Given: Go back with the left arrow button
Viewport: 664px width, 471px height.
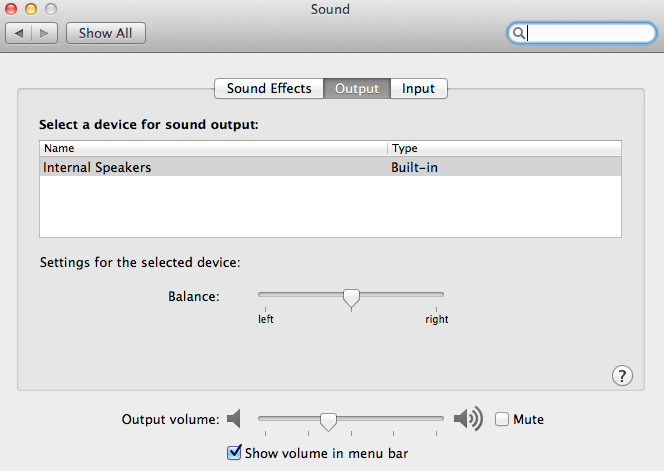Looking at the screenshot, I should coord(19,33).
